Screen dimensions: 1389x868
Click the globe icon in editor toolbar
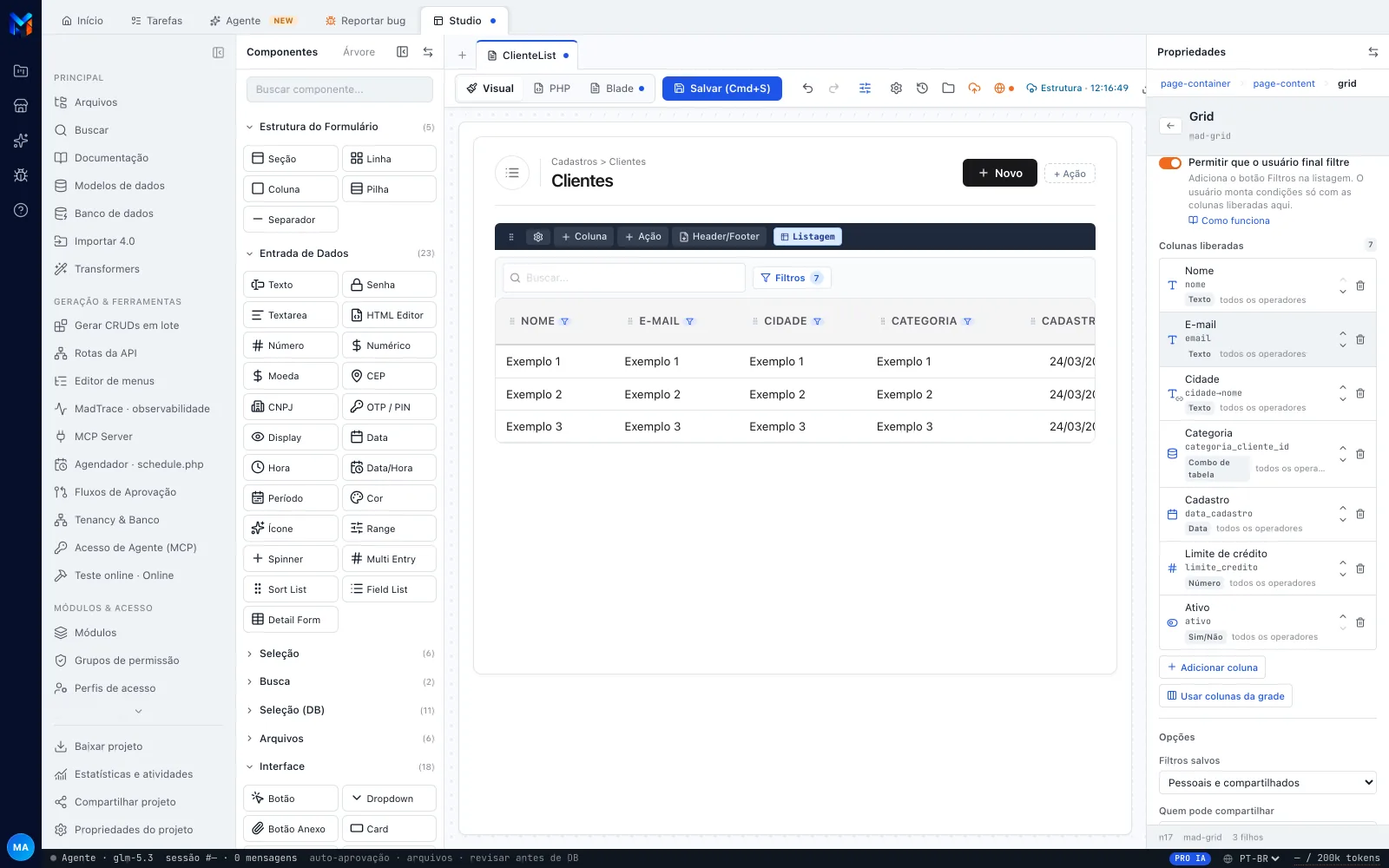[1000, 89]
